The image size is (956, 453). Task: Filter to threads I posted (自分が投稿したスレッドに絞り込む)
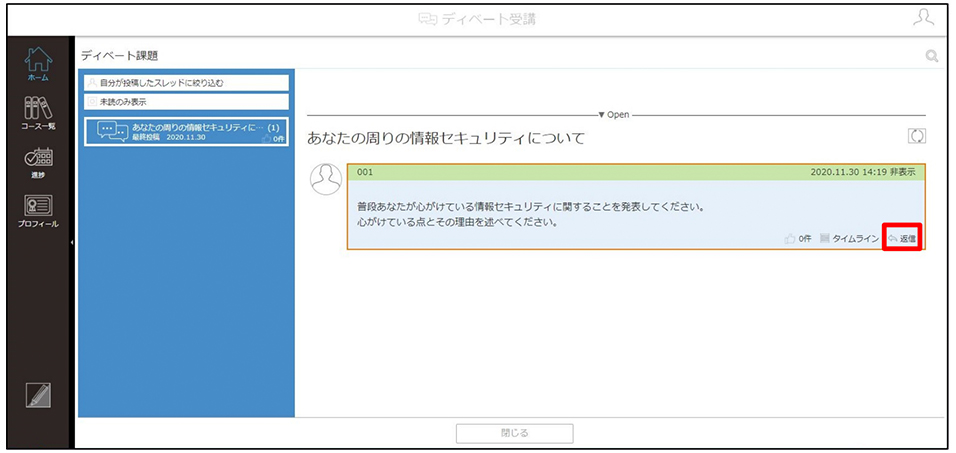click(x=187, y=83)
